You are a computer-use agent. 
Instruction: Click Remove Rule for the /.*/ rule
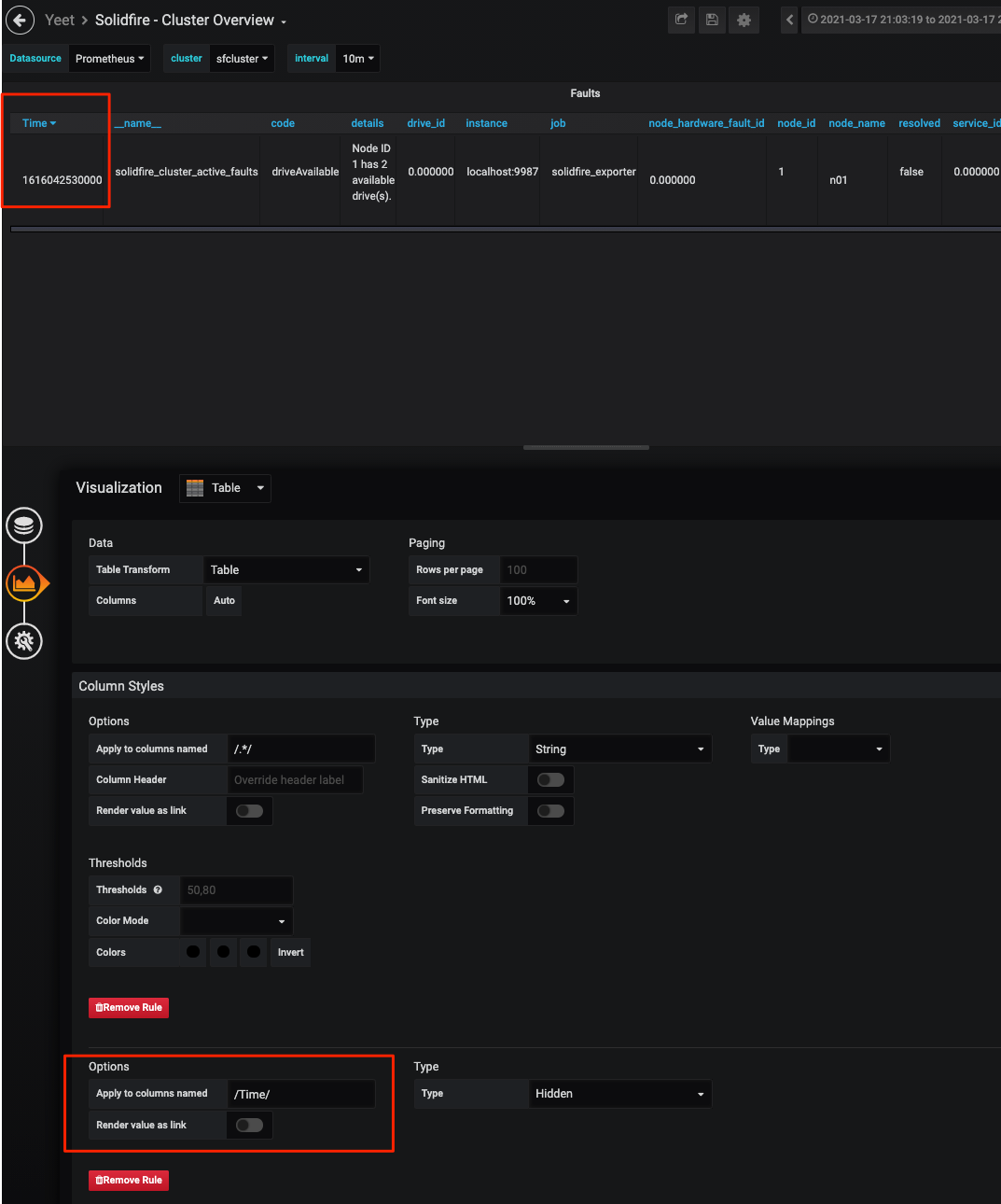click(x=129, y=1007)
